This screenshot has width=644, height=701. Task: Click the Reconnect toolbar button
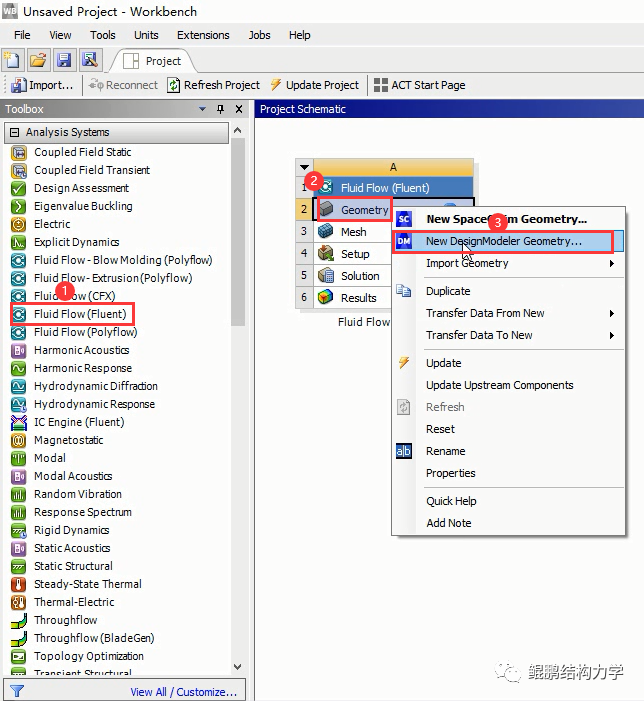click(x=123, y=85)
